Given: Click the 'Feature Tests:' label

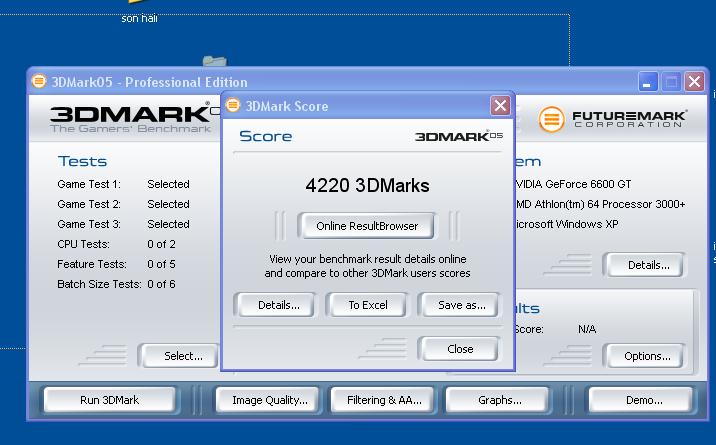Looking at the screenshot, I should tap(92, 264).
